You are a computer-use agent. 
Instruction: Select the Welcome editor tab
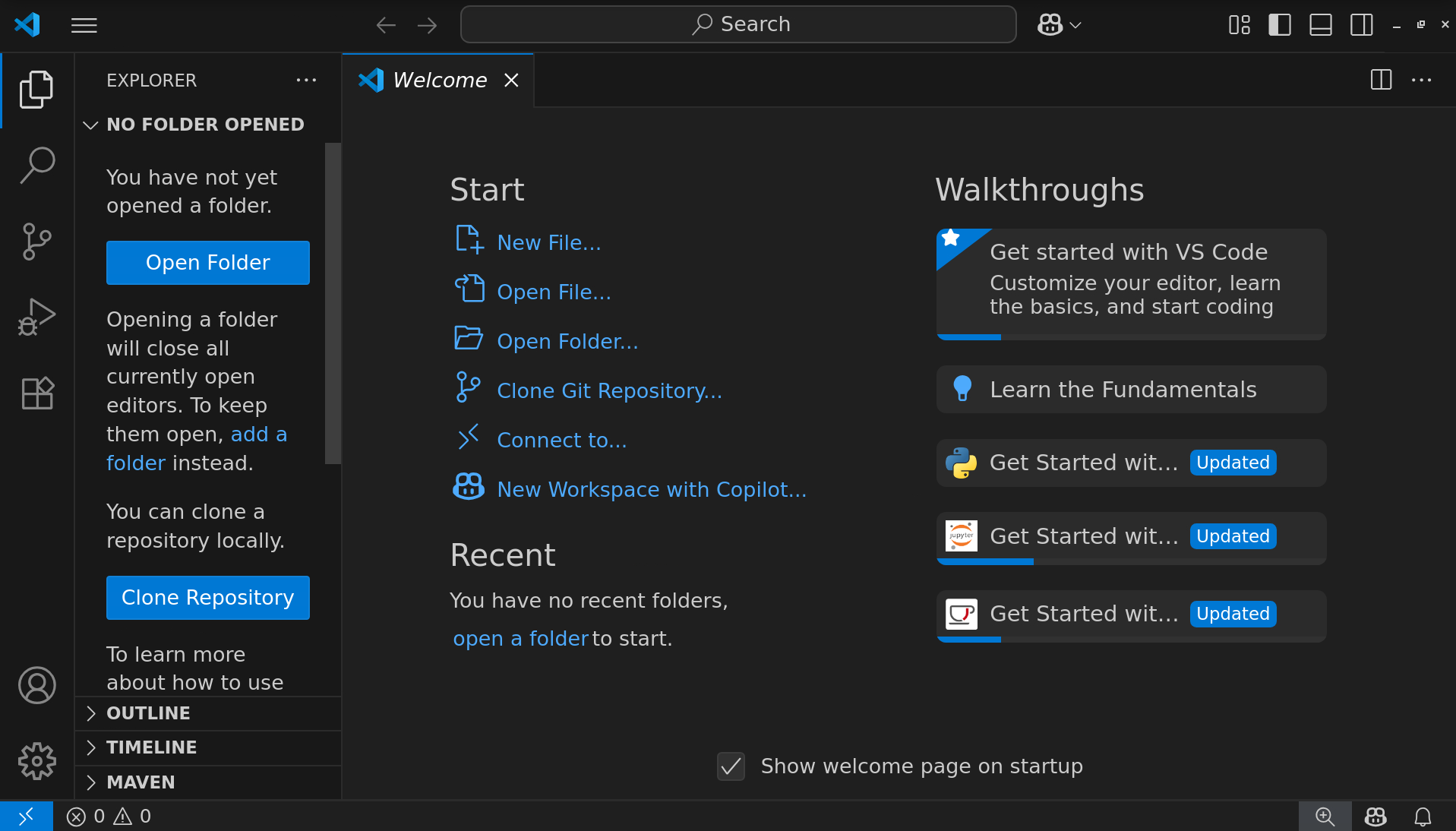point(439,81)
